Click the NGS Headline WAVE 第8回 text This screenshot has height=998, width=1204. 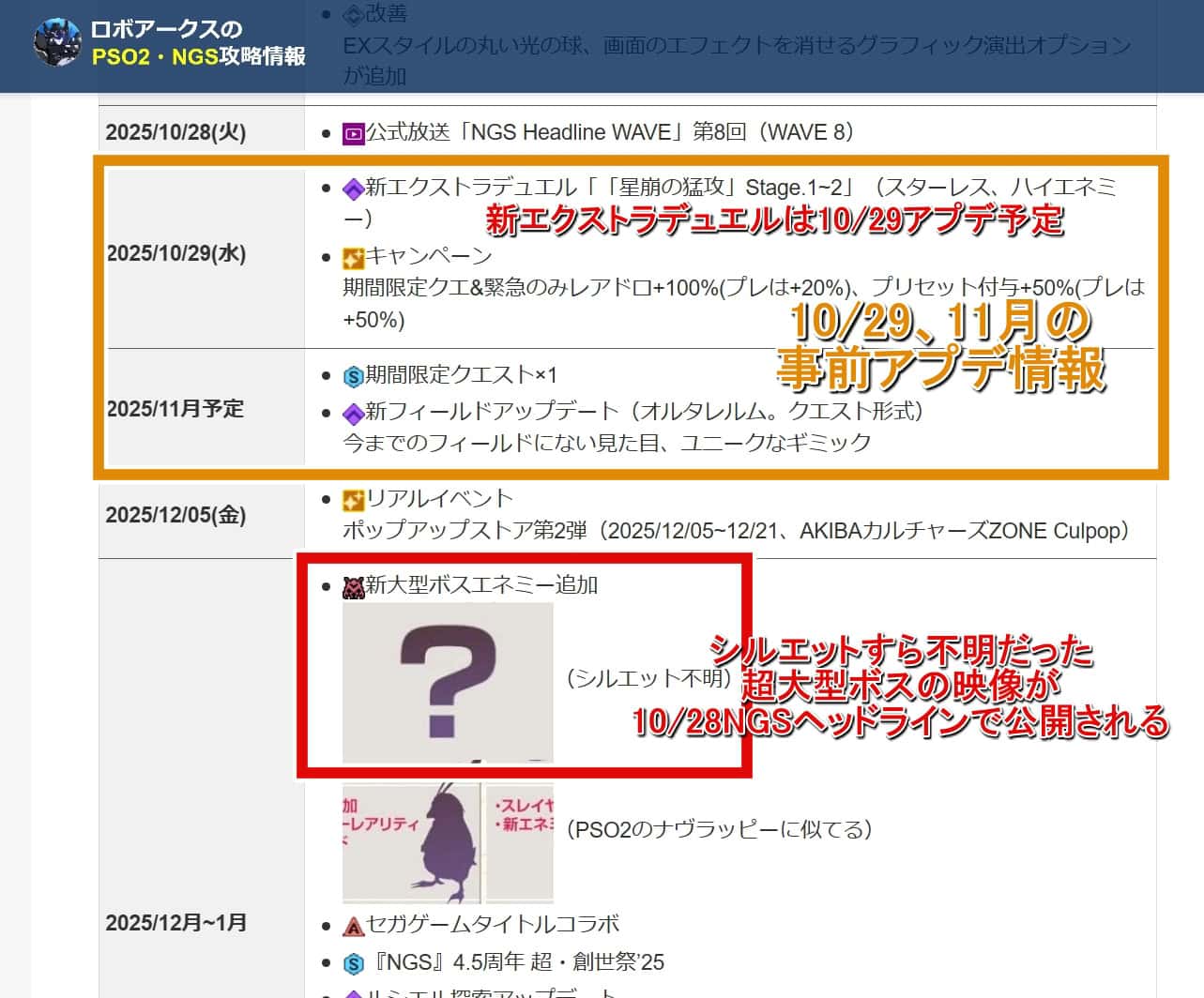tap(610, 132)
